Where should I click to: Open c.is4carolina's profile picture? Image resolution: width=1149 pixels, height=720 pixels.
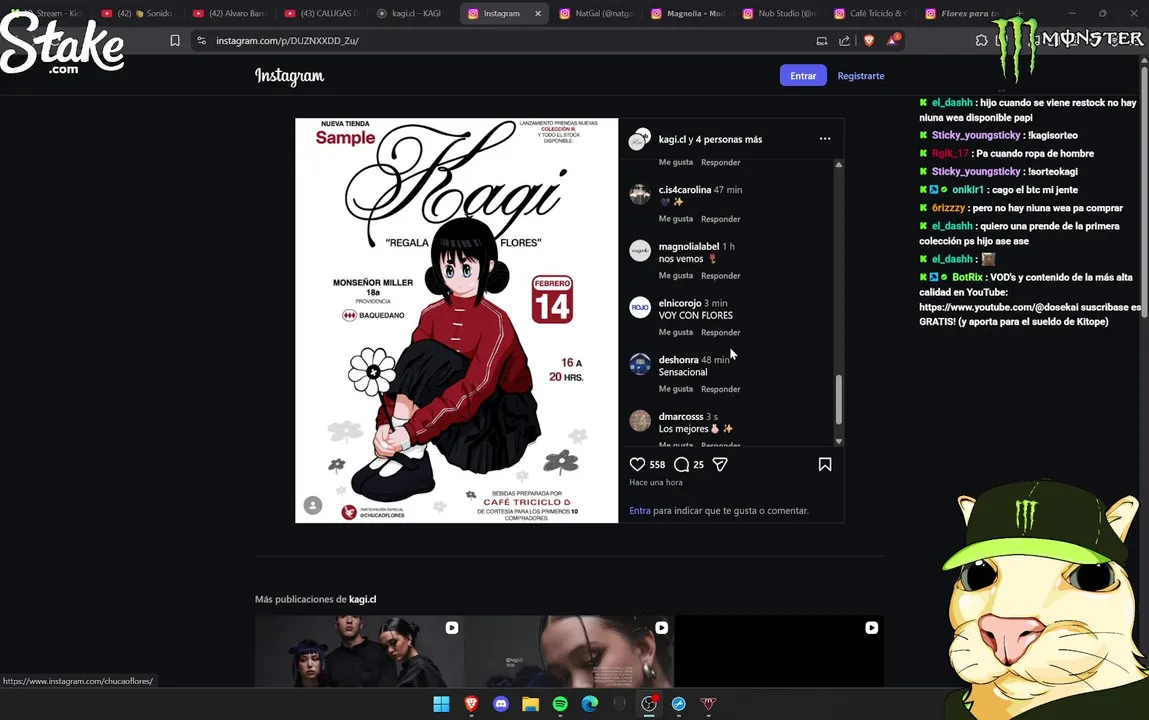pos(640,195)
